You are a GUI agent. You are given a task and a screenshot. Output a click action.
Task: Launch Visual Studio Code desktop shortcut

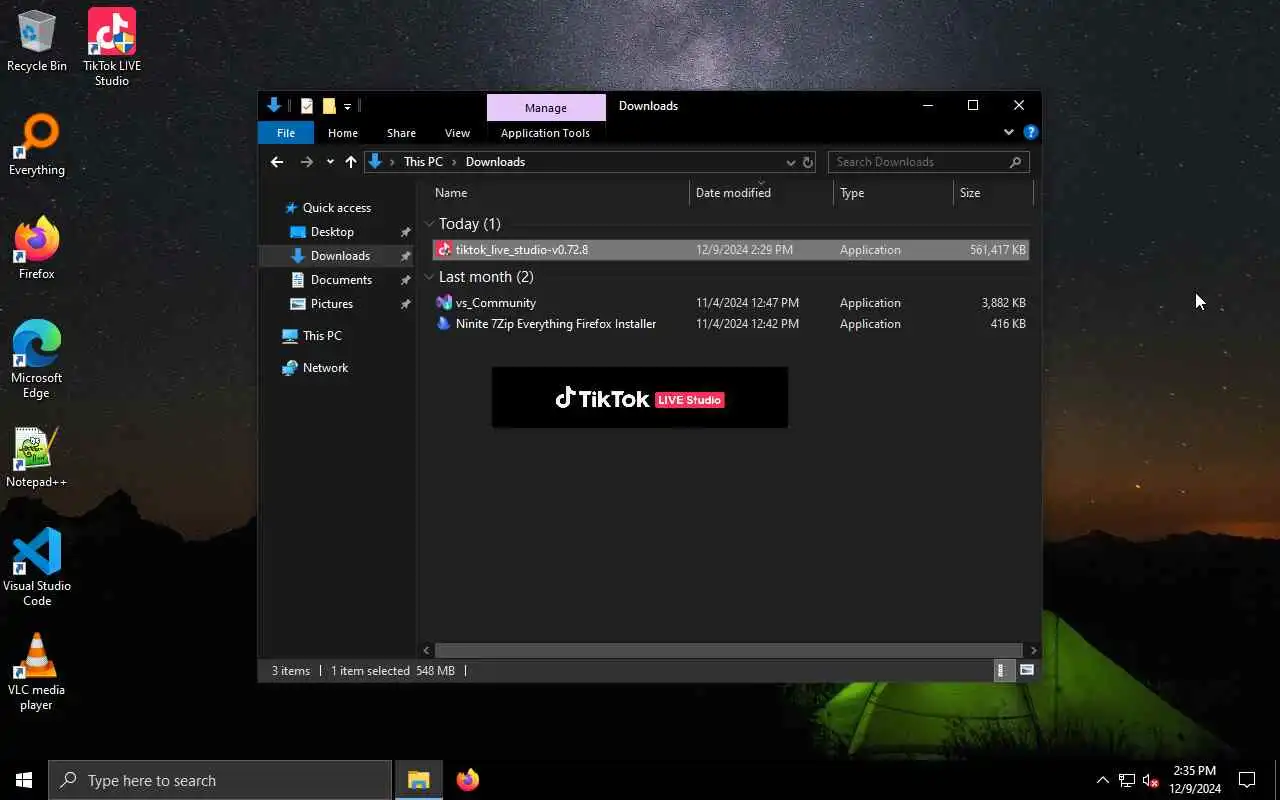click(37, 567)
